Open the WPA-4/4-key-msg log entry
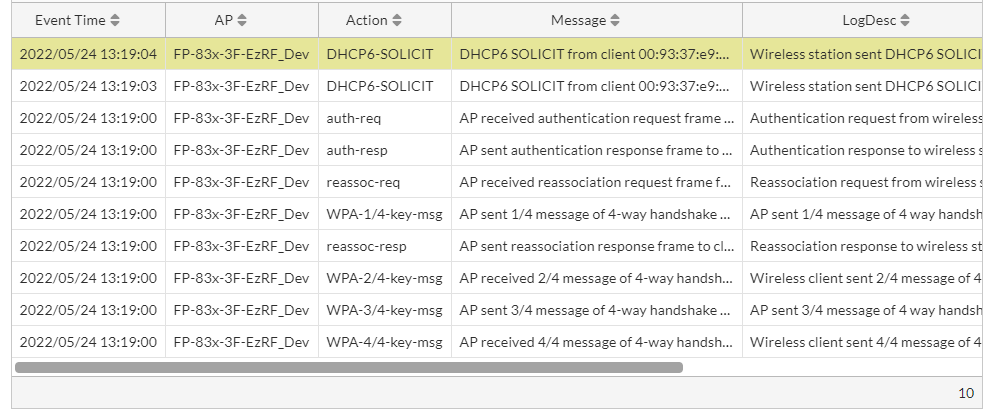987x411 pixels. [x=384, y=342]
